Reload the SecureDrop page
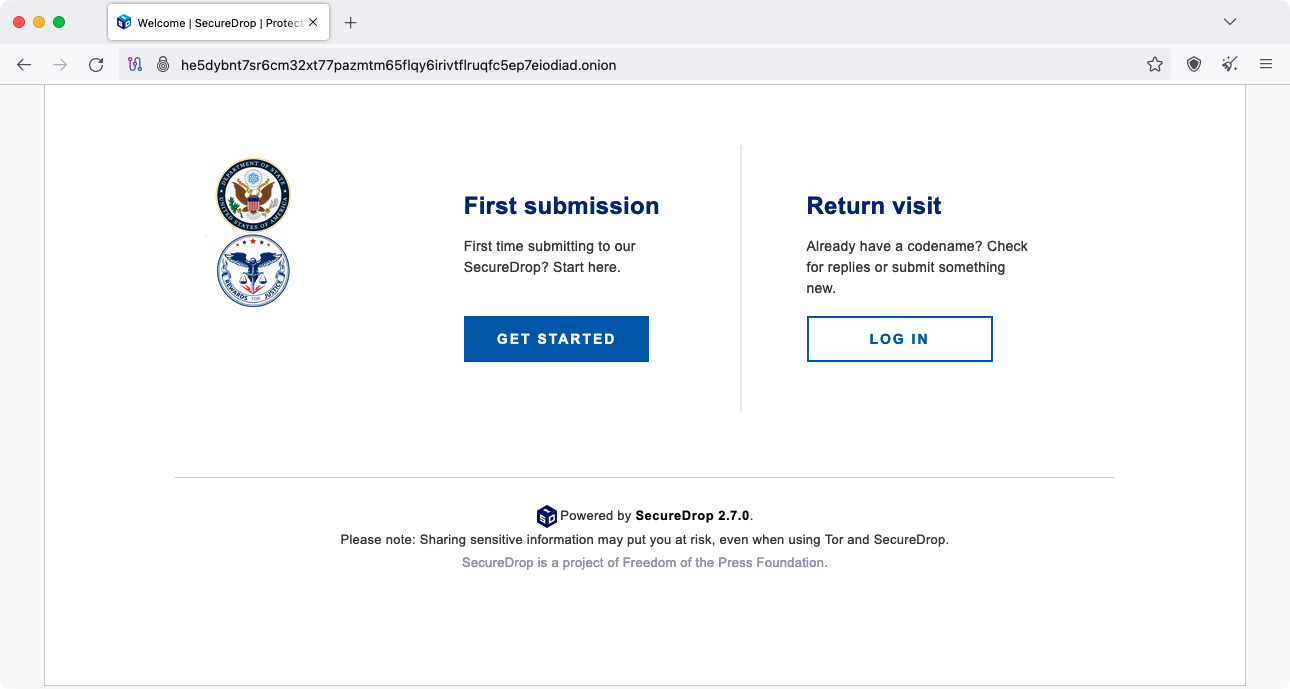This screenshot has height=689, width=1290. coord(96,64)
